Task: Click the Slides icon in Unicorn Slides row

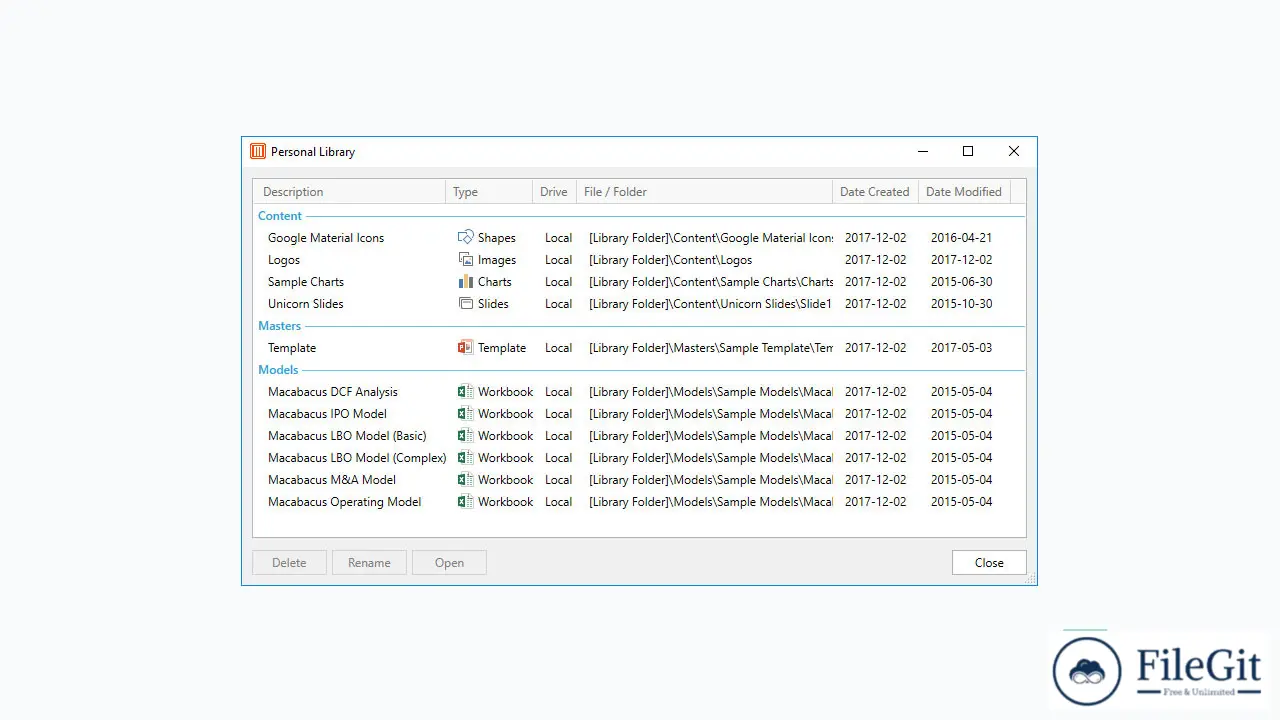Action: (465, 303)
